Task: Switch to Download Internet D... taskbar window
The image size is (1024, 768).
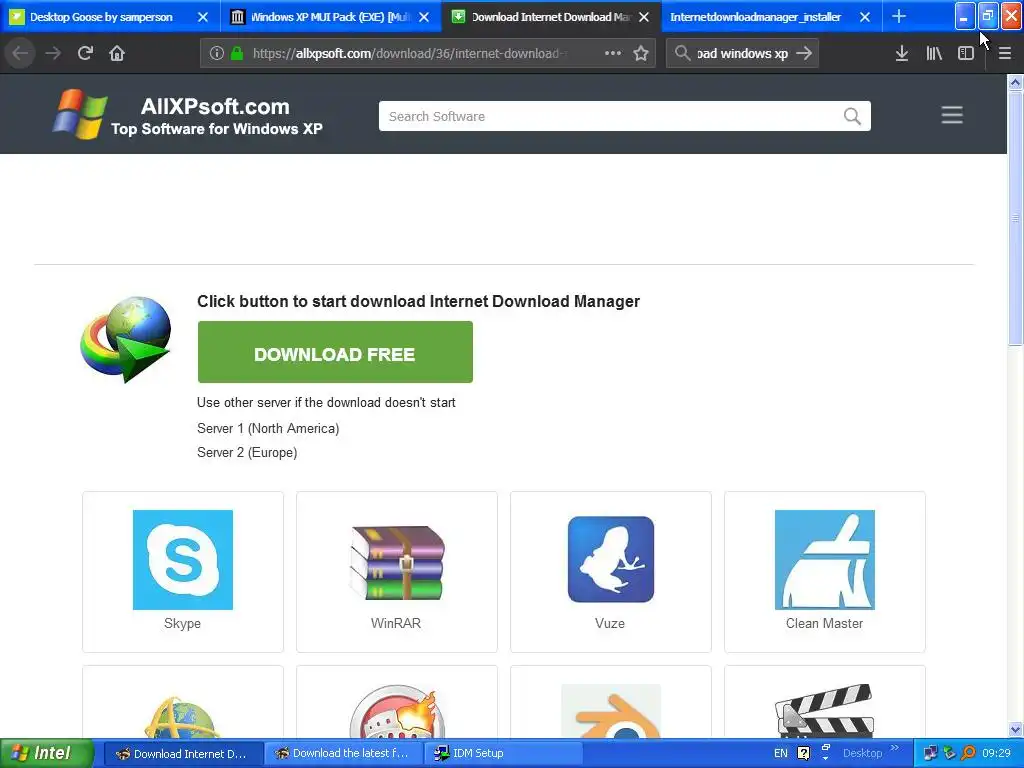Action: pos(184,753)
